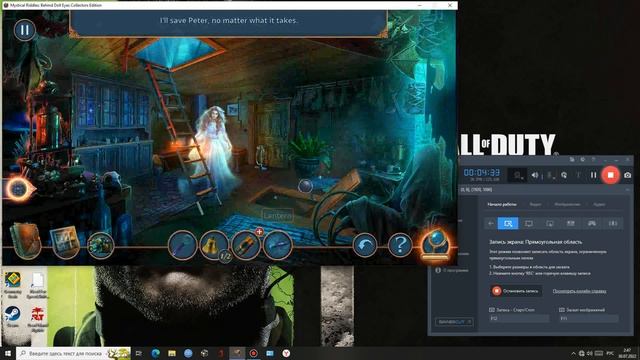Pause the Bandicam recording

point(593,175)
